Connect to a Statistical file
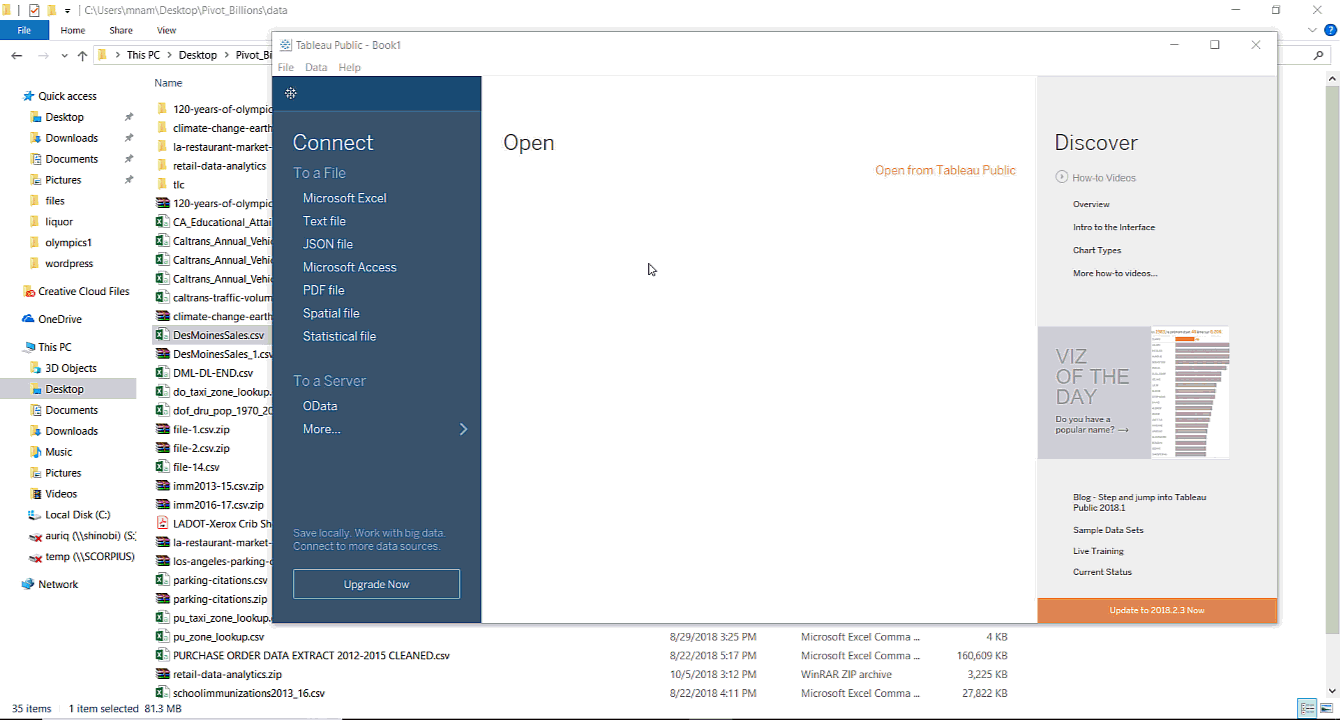Screen dimensions: 1340x720 [x=340, y=336]
